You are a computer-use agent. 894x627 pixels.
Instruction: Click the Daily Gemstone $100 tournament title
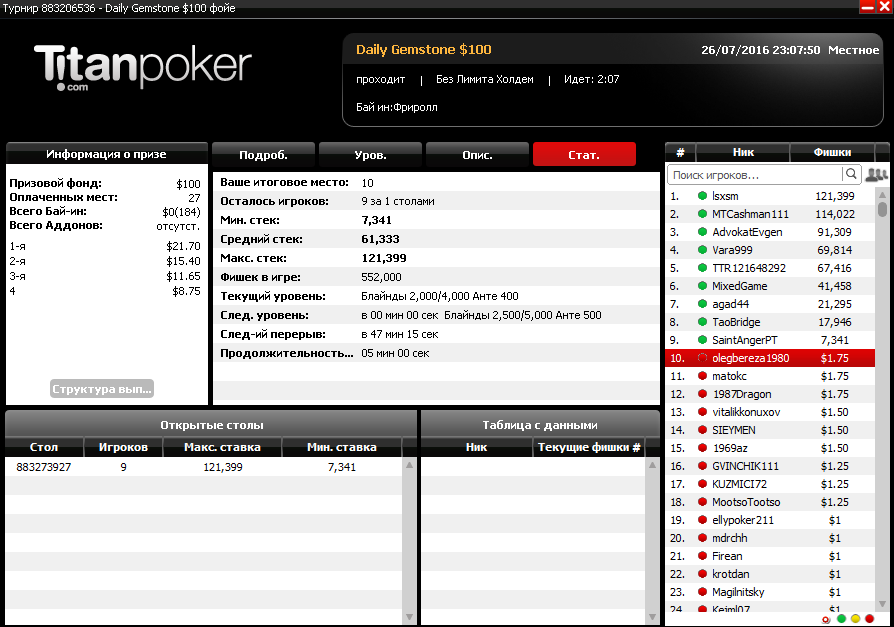click(424, 50)
